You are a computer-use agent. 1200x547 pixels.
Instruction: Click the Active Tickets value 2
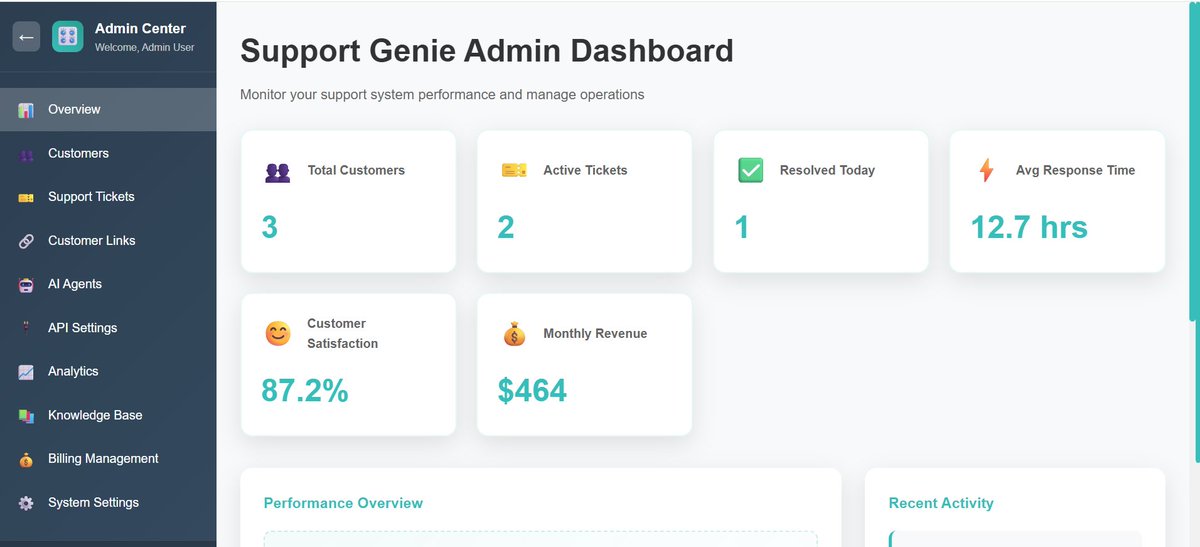click(506, 227)
